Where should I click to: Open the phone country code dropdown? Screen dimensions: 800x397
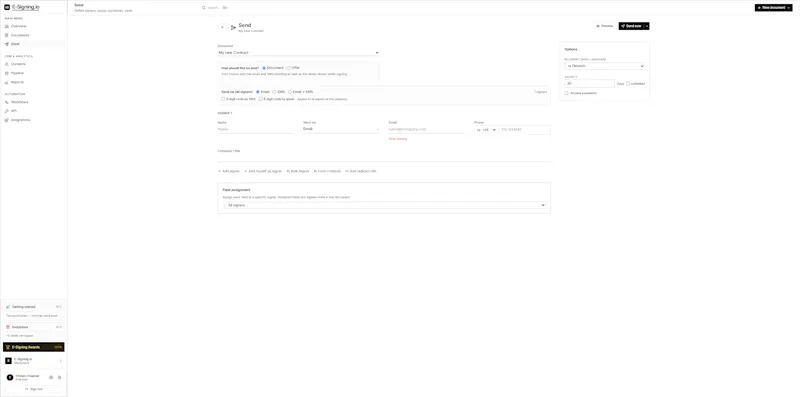(486, 130)
